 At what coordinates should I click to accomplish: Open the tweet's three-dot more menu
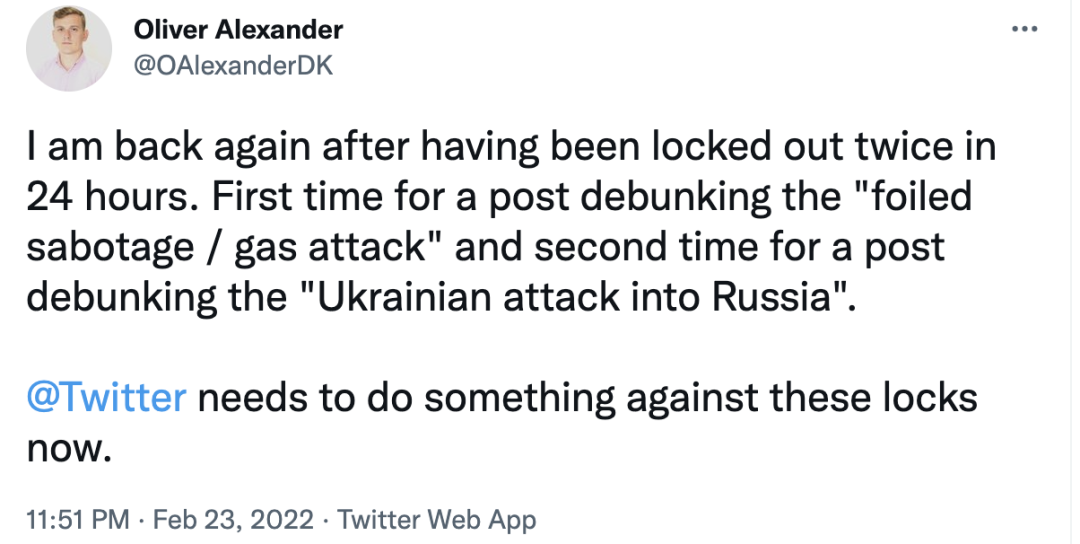[1025, 28]
